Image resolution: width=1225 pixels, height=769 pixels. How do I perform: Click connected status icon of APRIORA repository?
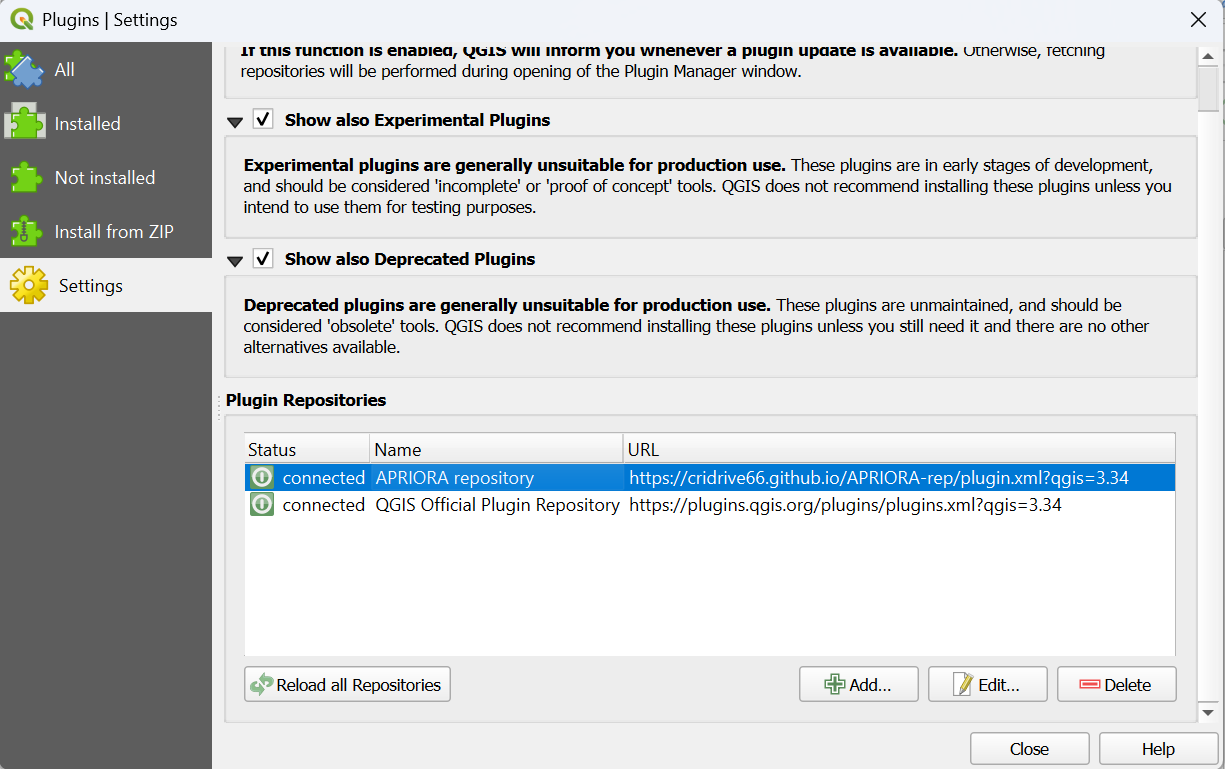261,478
